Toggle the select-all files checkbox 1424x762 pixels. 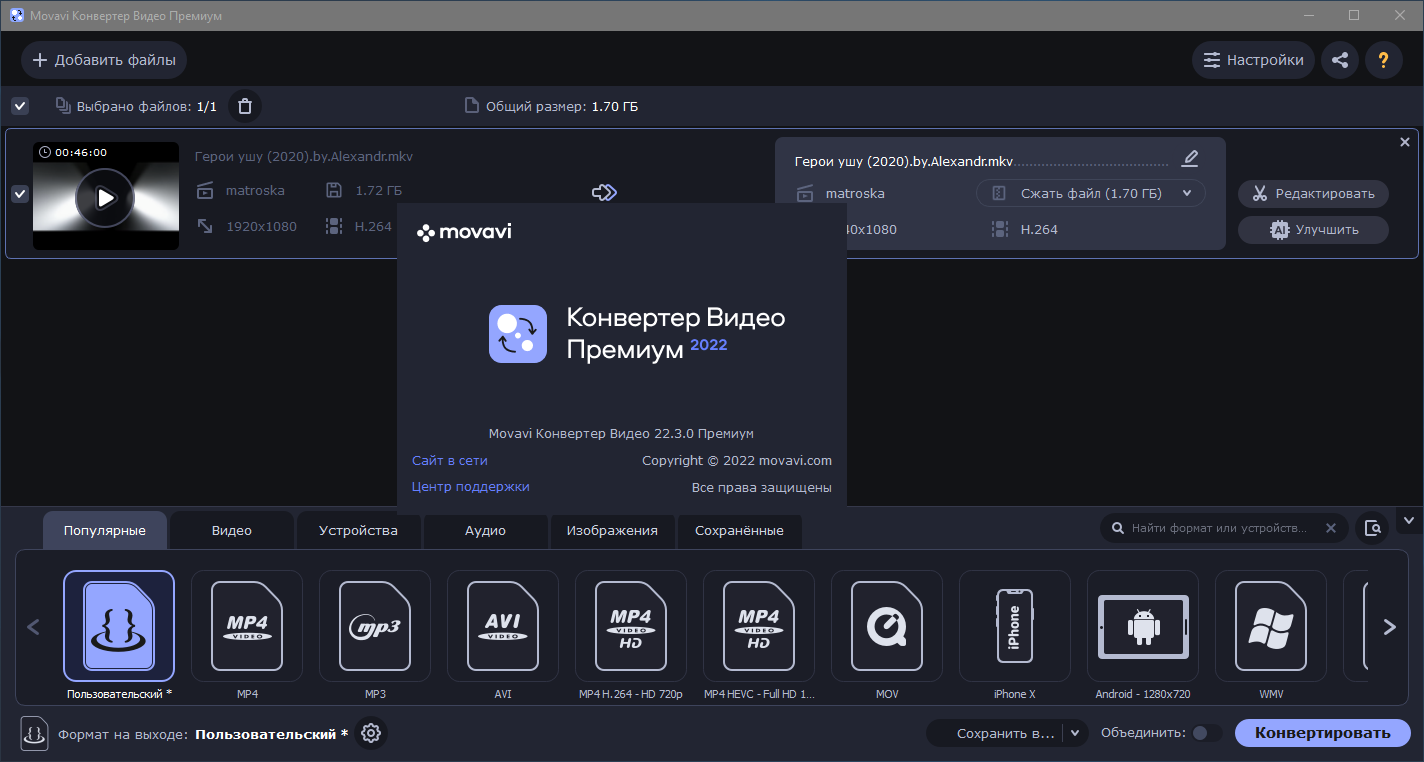(x=20, y=106)
